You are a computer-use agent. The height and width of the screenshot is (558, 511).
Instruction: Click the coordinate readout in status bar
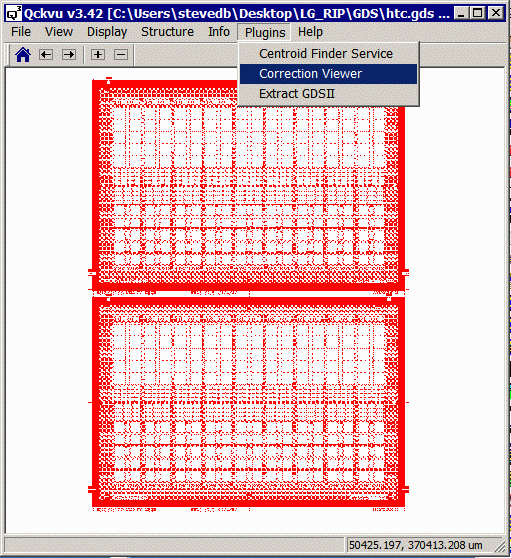pos(416,545)
